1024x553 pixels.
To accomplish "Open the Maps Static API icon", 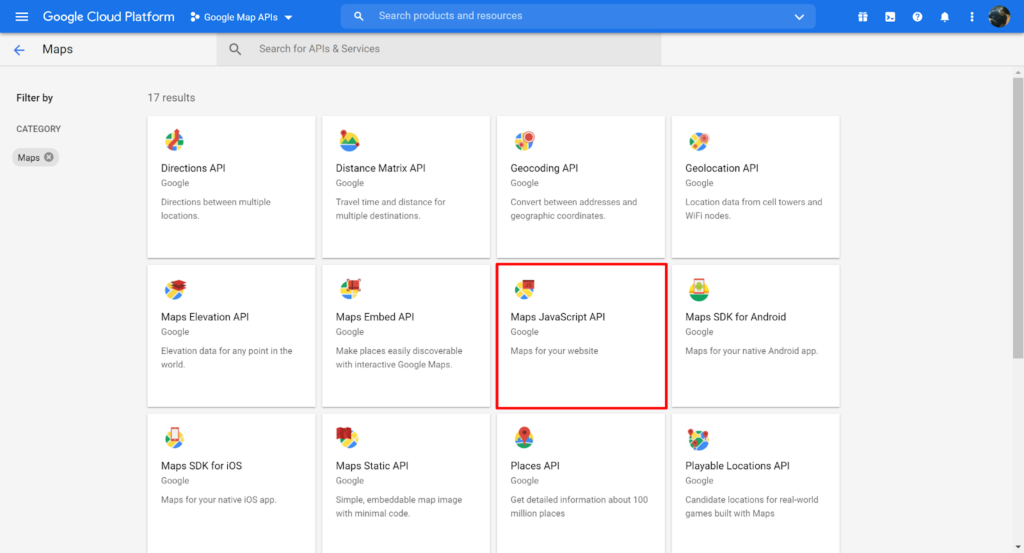I will tap(347, 437).
